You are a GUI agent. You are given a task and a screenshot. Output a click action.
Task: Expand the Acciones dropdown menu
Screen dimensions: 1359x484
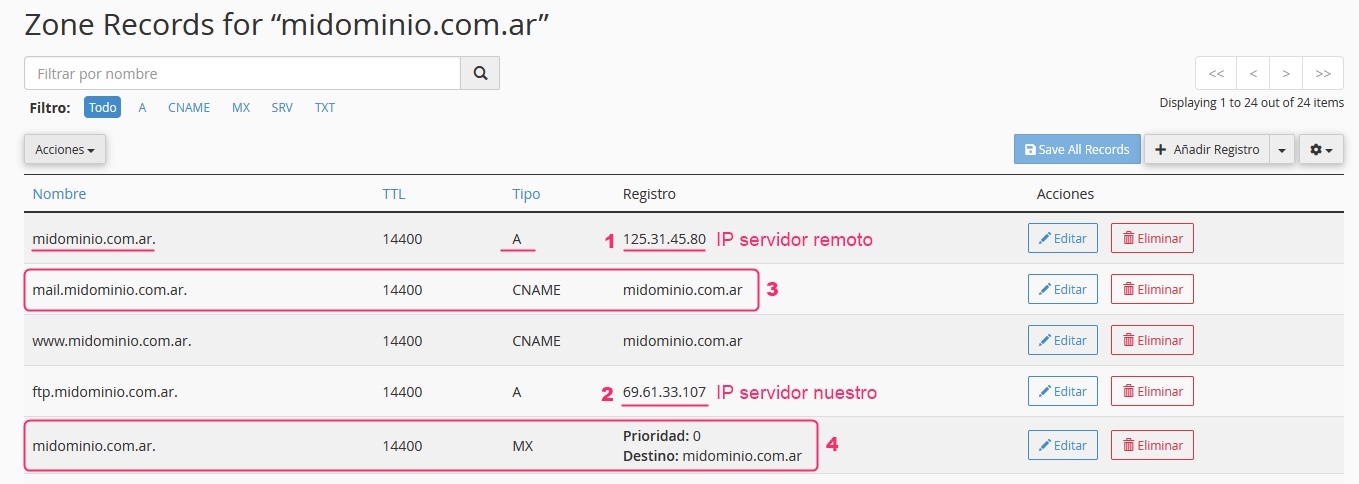click(x=65, y=149)
